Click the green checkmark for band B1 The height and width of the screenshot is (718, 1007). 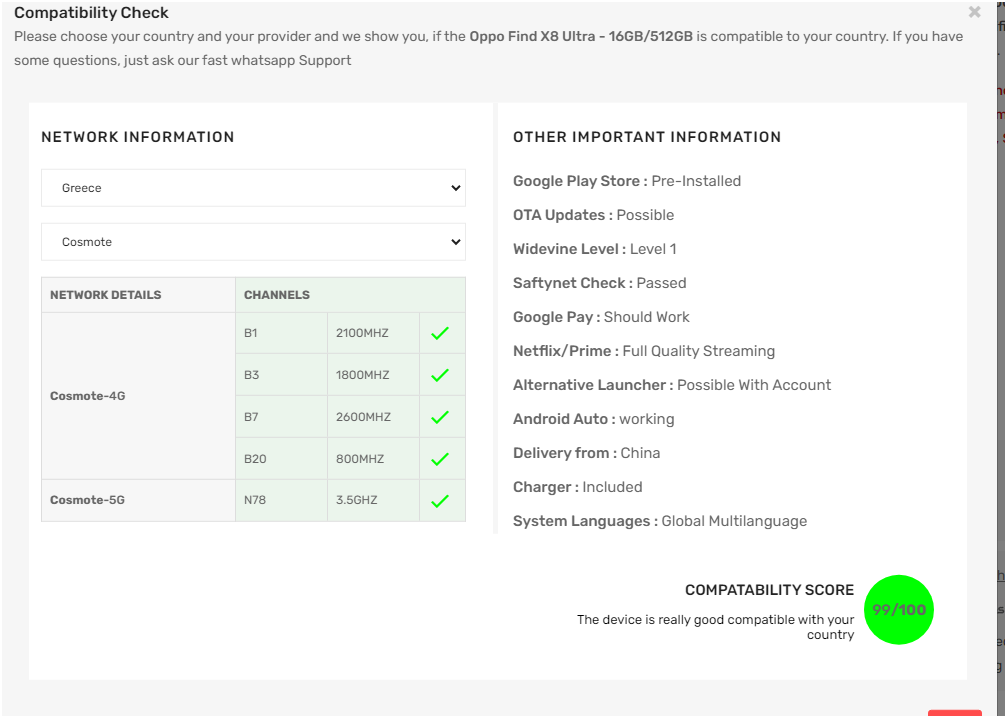440,333
